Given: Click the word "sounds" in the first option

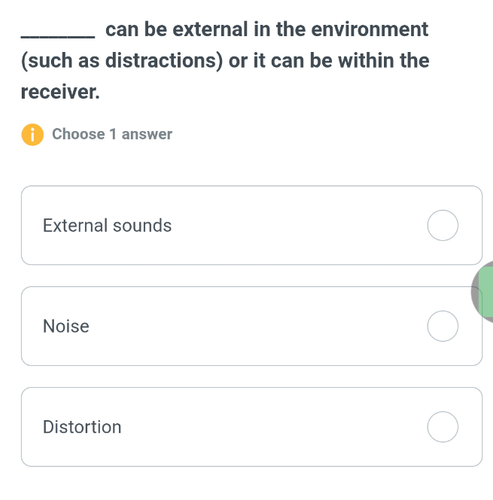Looking at the screenshot, I should tap(142, 225).
